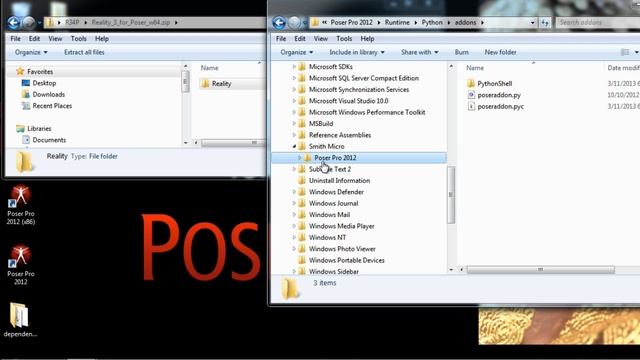This screenshot has width=640, height=360.
Task: Click folder icon beside Windows Media Player
Action: (302, 226)
